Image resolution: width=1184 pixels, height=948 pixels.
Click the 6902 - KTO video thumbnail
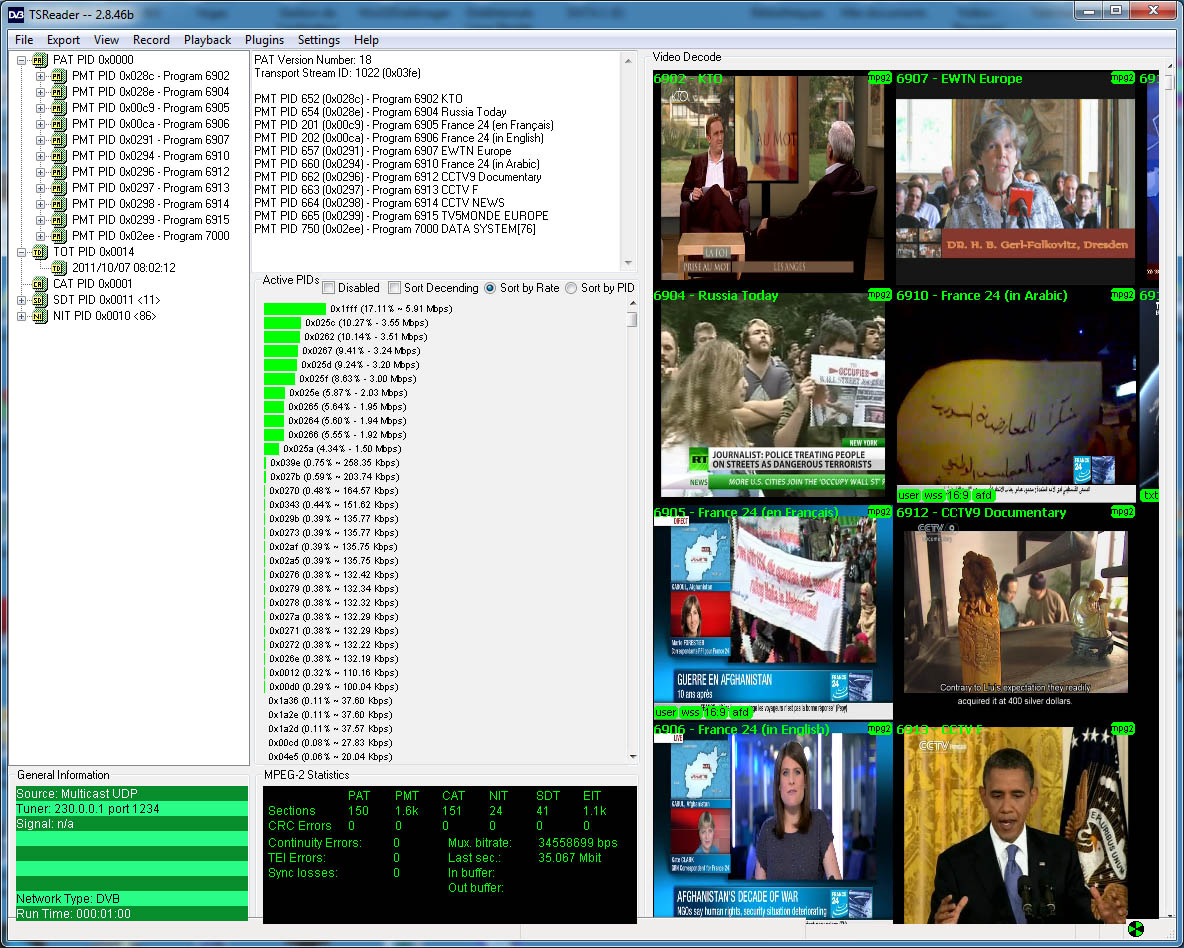click(772, 177)
